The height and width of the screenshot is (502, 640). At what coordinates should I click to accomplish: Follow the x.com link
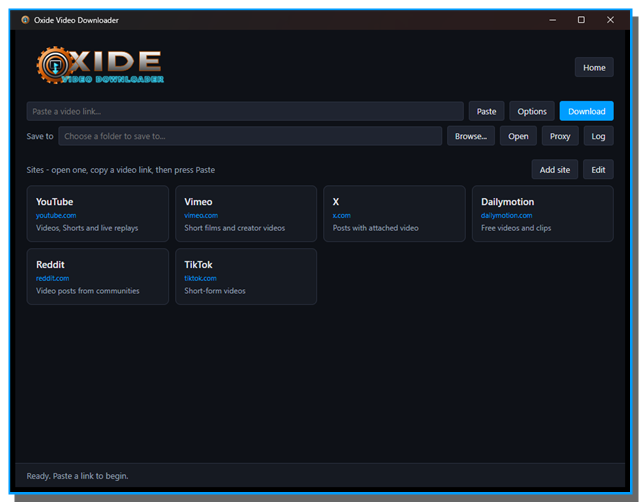(x=341, y=215)
